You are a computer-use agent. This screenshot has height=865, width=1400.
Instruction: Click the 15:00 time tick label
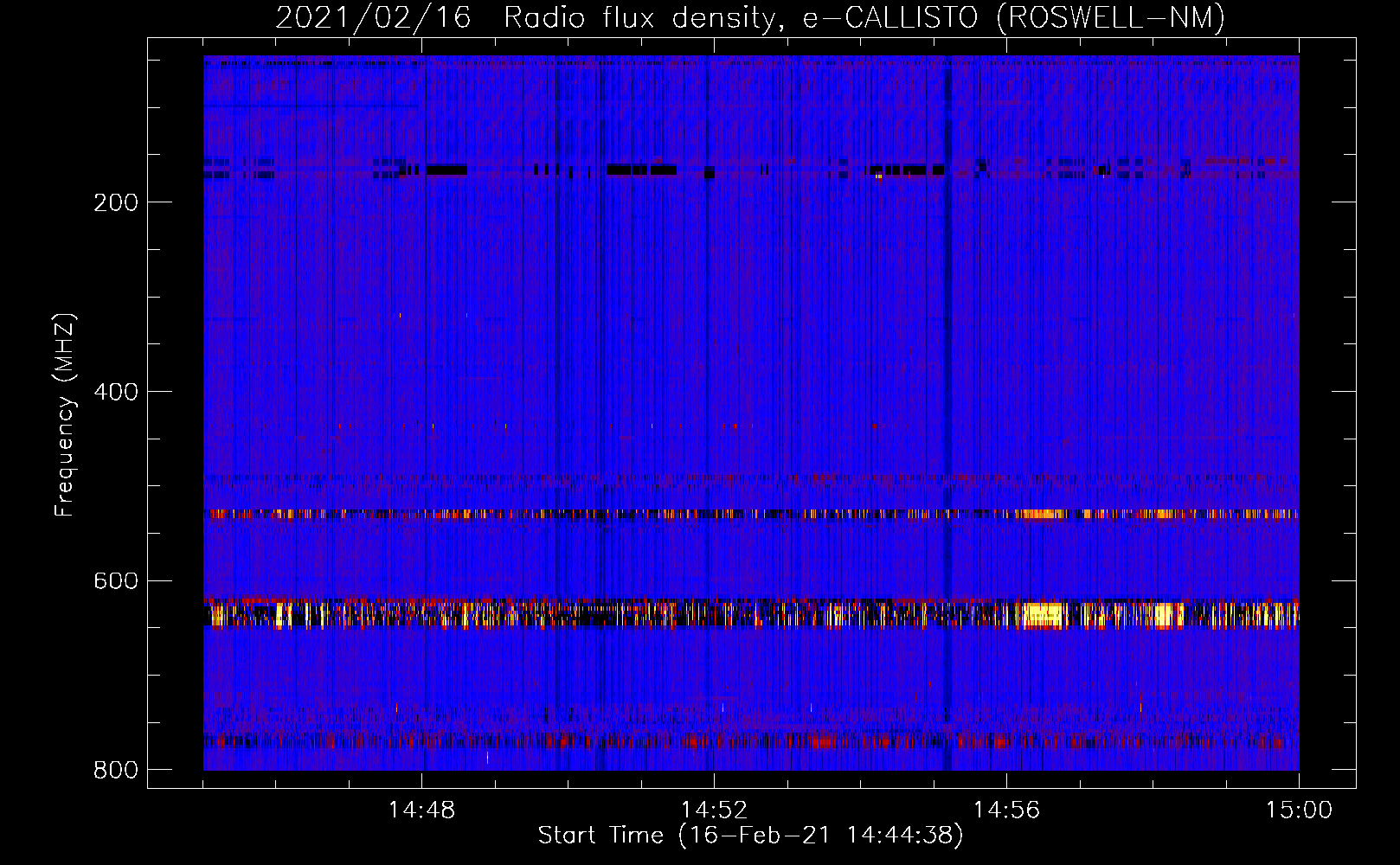click(x=1299, y=811)
